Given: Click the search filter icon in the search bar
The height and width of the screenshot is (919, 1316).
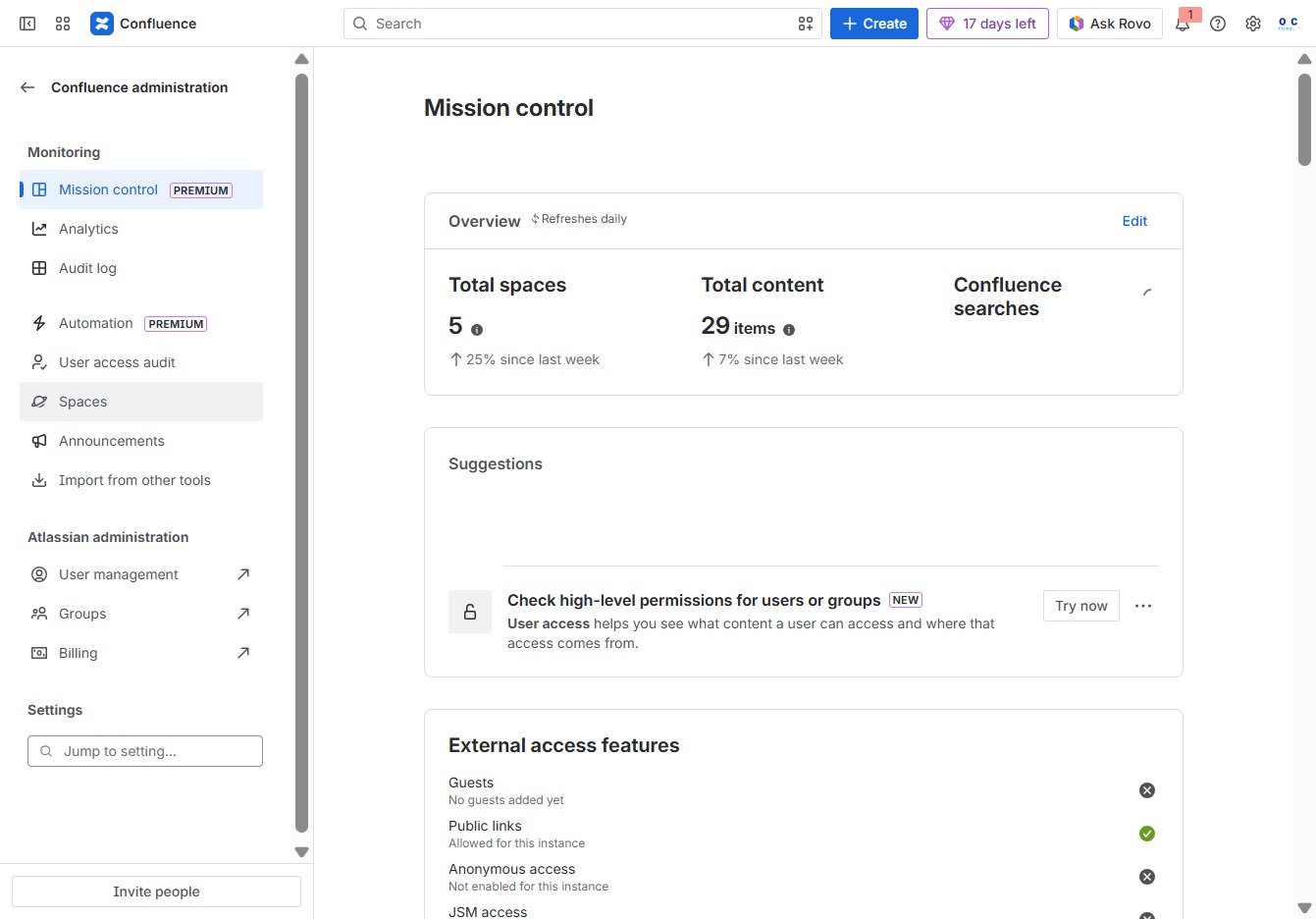Looking at the screenshot, I should (806, 24).
